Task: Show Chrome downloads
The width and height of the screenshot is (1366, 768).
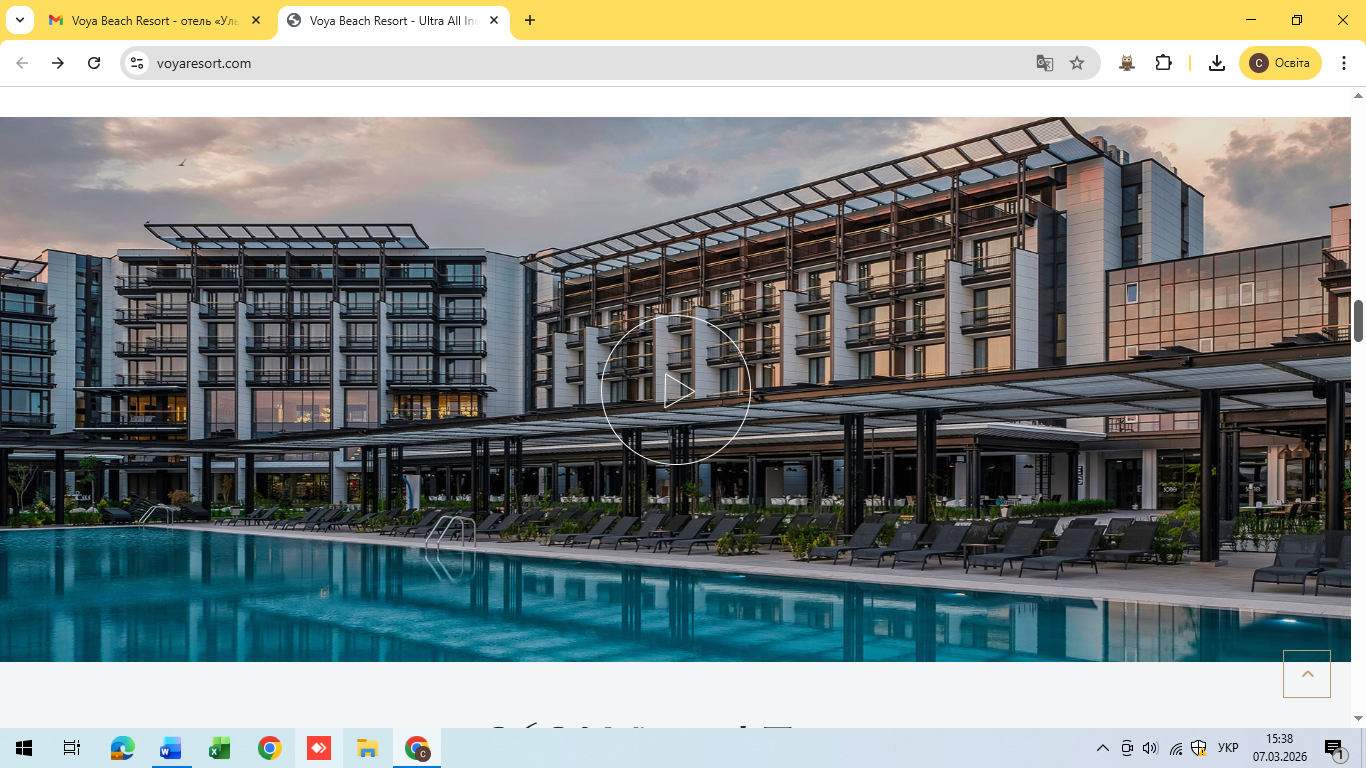Action: tap(1217, 63)
